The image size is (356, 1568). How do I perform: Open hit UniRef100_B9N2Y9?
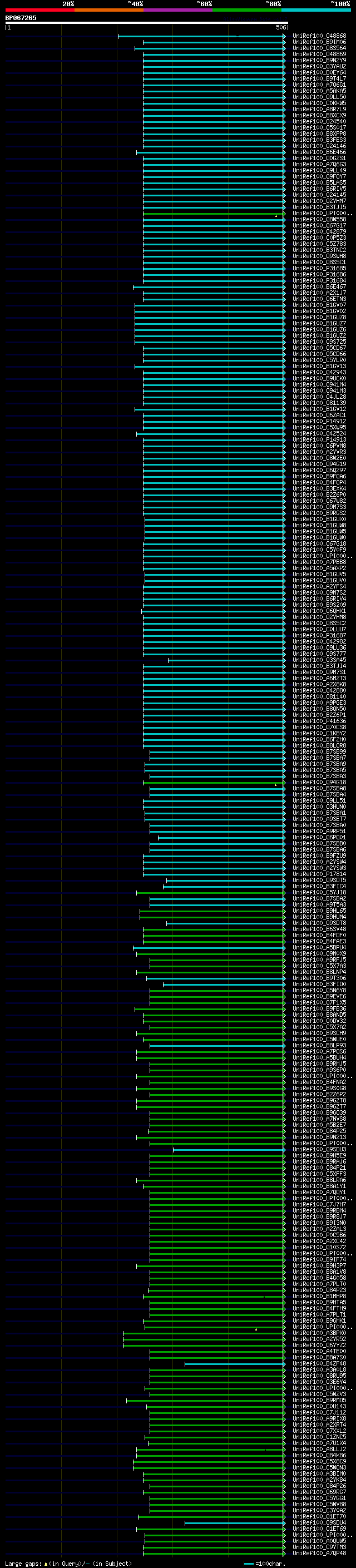[x=319, y=60]
